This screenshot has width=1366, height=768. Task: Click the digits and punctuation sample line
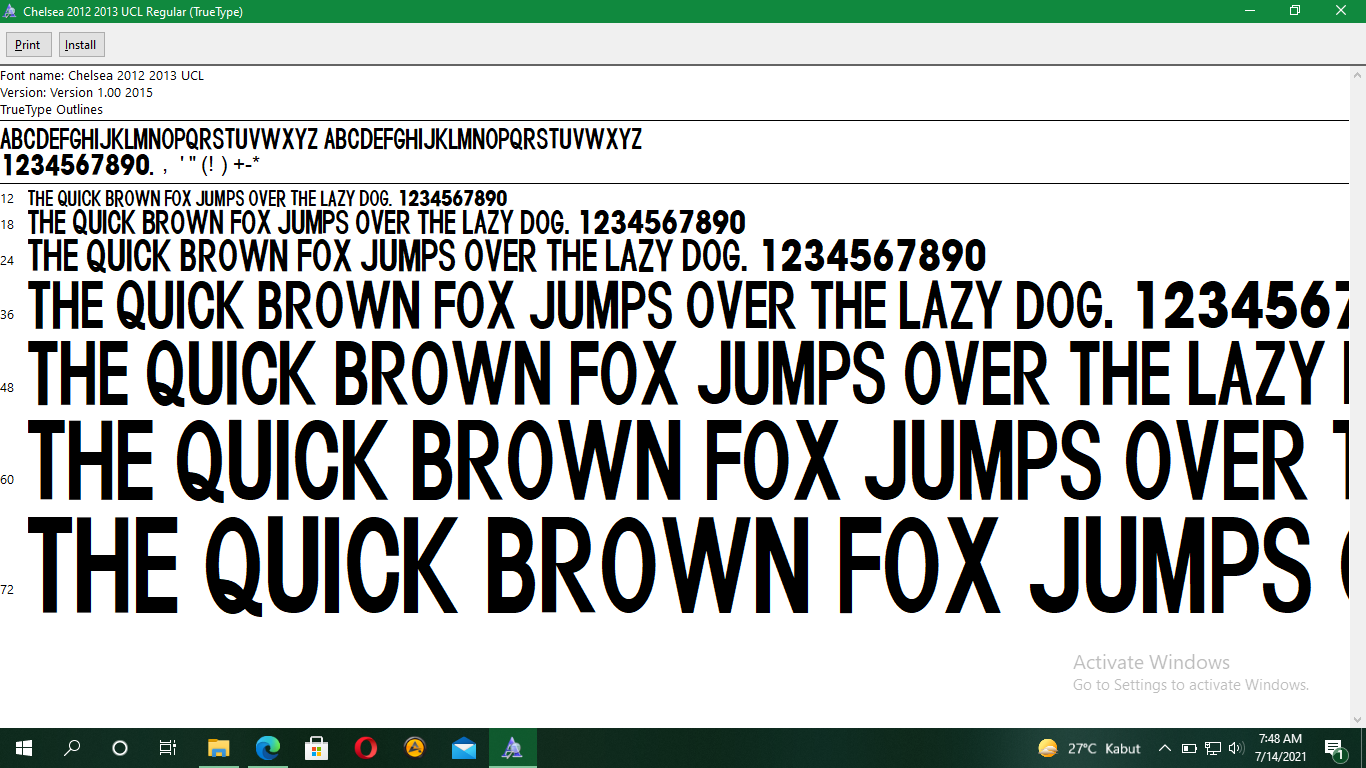click(x=131, y=165)
